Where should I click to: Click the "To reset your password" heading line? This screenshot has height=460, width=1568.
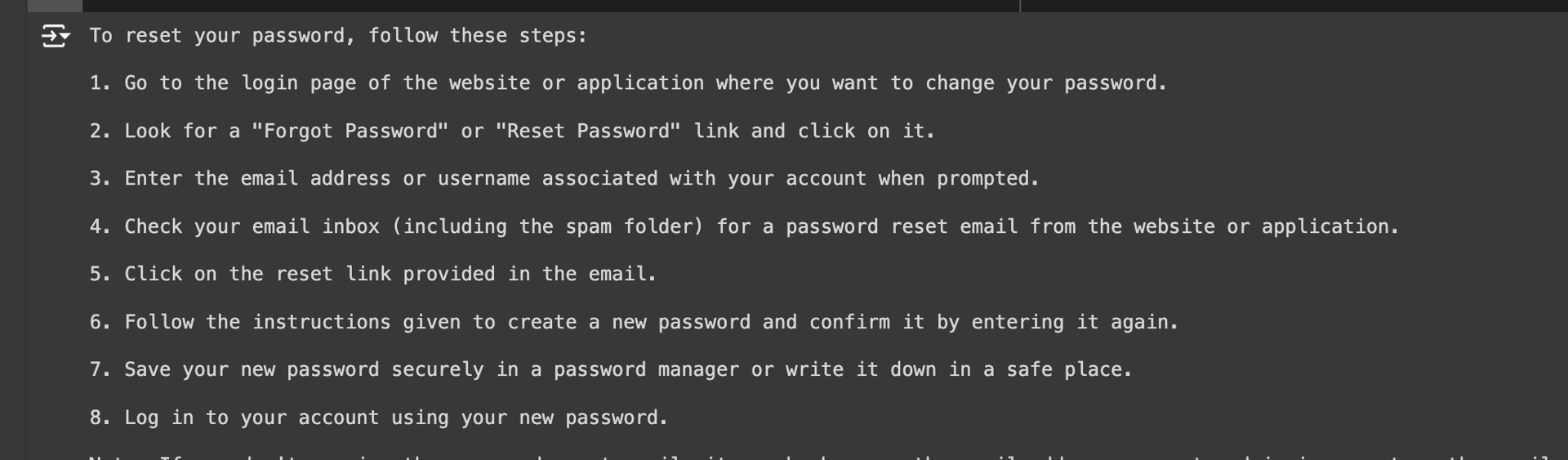(x=338, y=36)
